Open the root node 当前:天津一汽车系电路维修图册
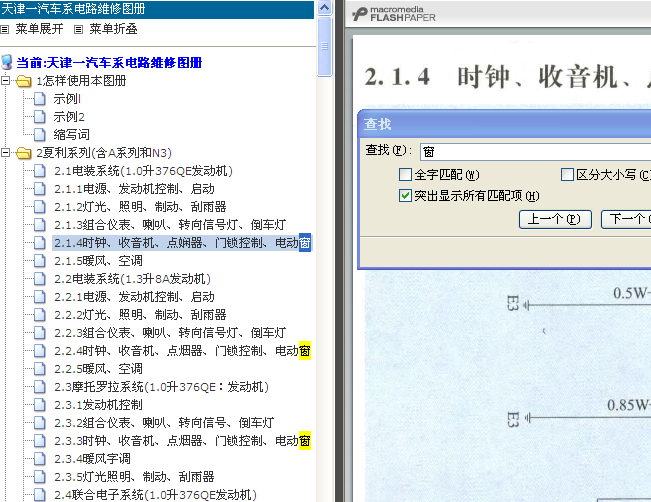This screenshot has width=651, height=502. click(x=109, y=63)
